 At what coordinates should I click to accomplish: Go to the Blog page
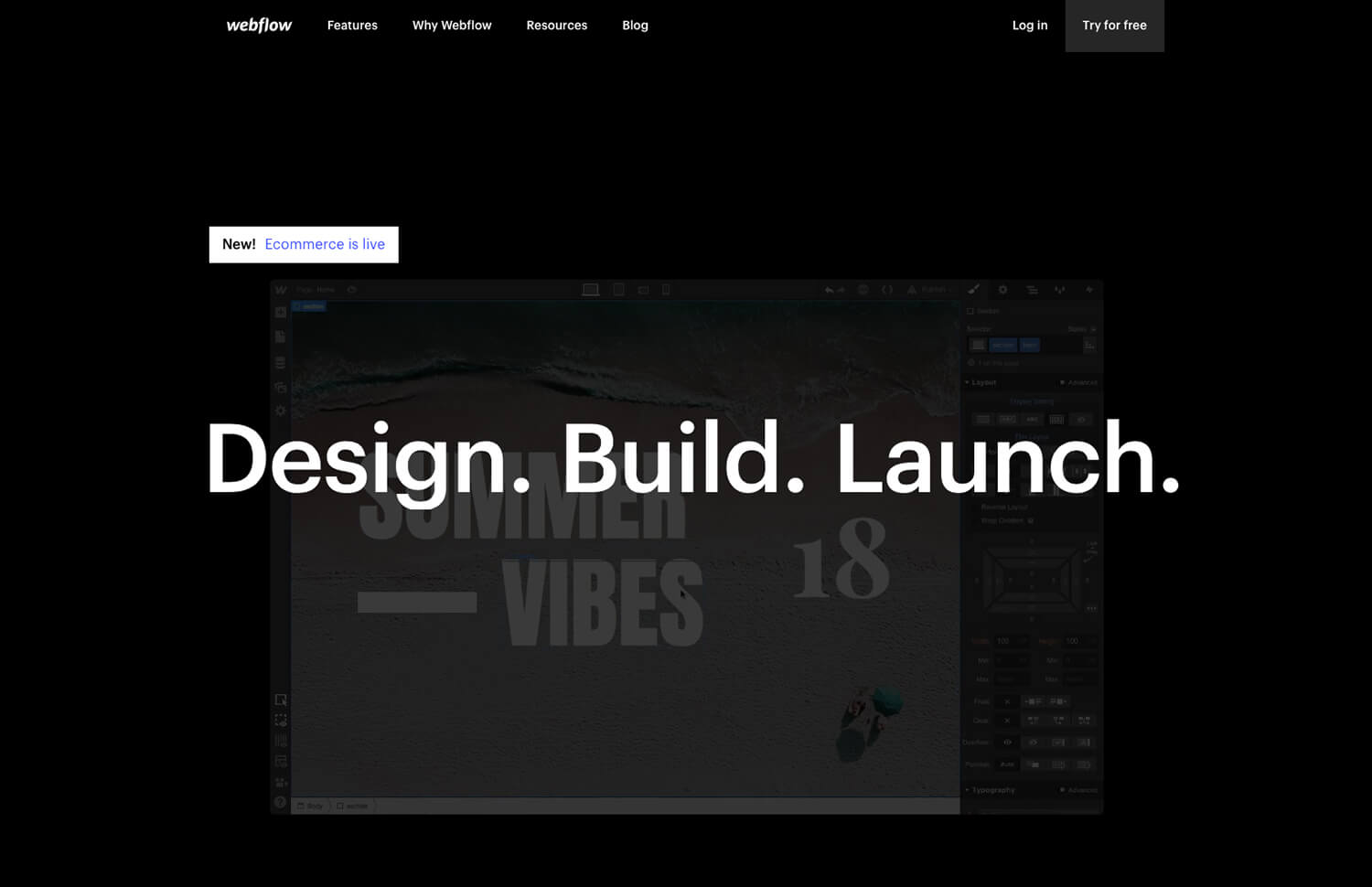coord(635,26)
